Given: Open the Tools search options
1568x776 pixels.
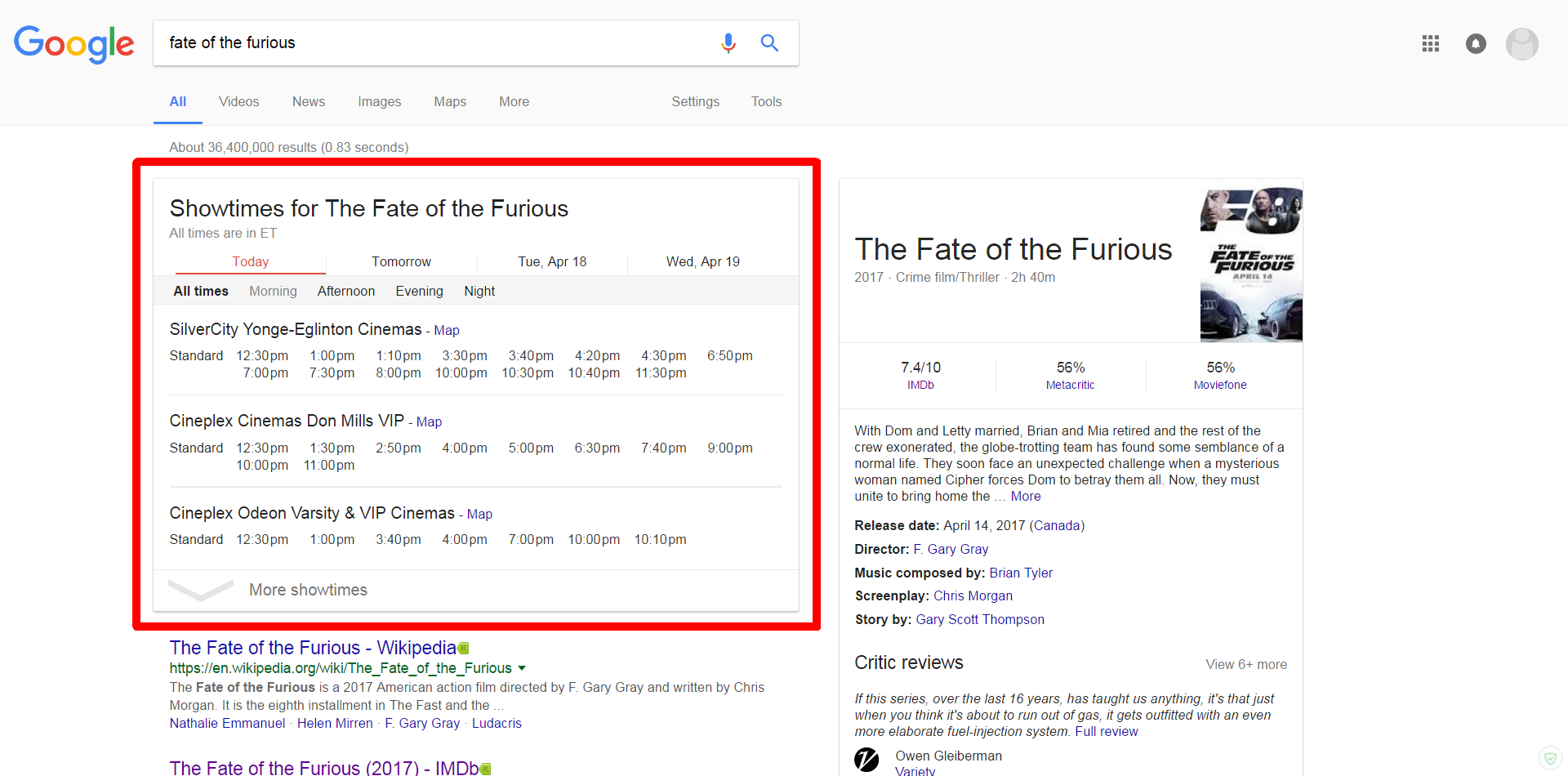Looking at the screenshot, I should click(766, 101).
